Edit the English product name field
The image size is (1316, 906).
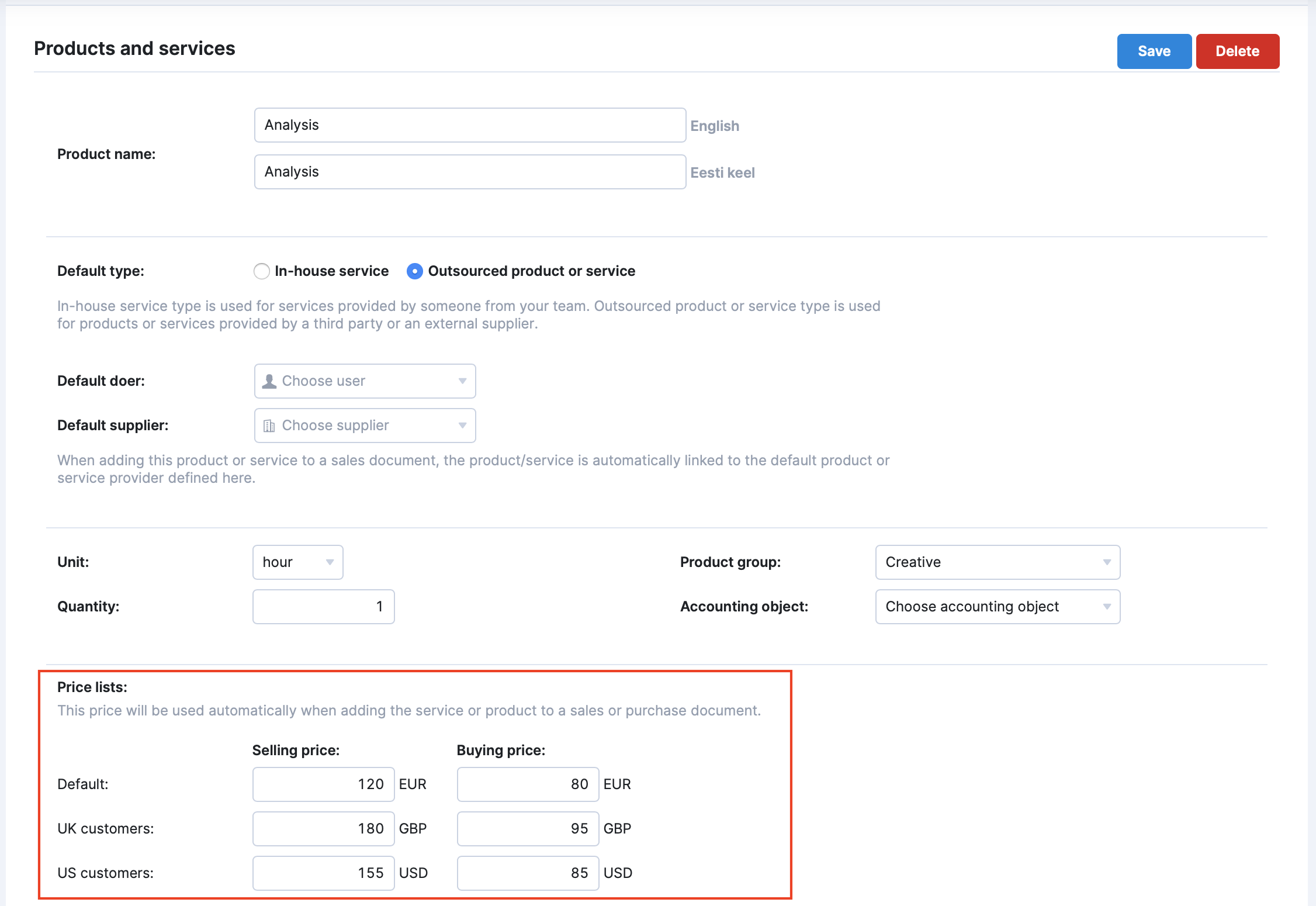(470, 125)
